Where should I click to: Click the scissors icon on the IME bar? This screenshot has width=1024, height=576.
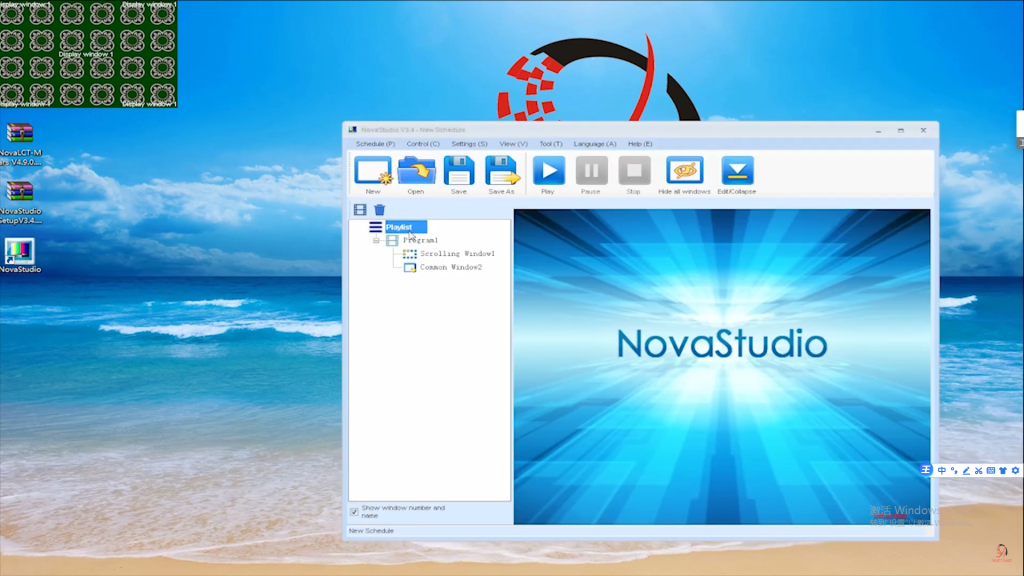click(978, 470)
